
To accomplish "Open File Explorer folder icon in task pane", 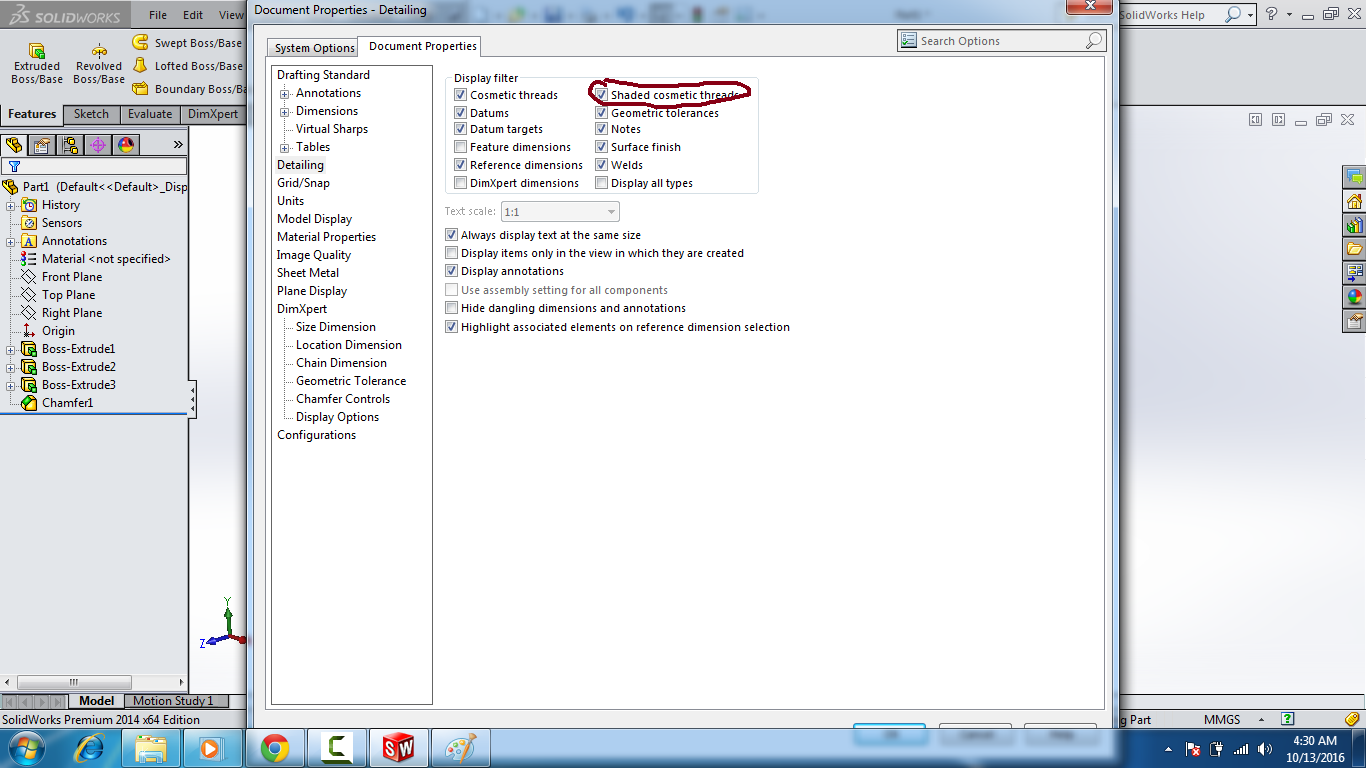I will pyautogui.click(x=1355, y=249).
